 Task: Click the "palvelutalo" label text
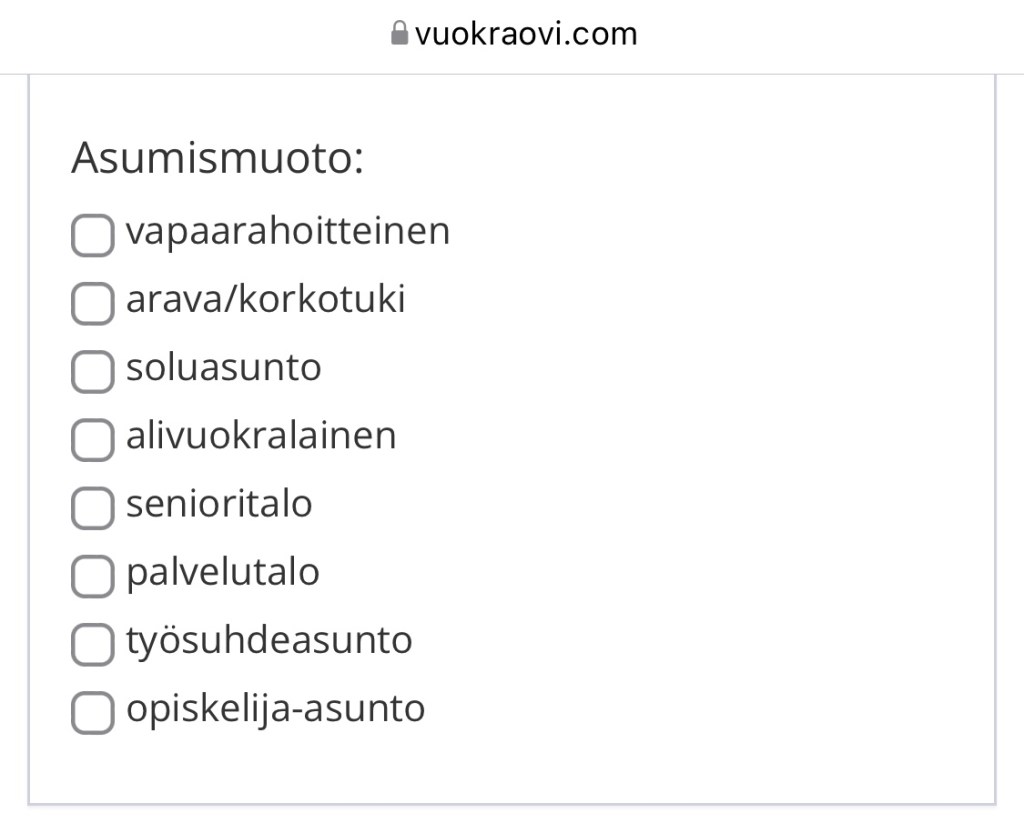pos(223,572)
